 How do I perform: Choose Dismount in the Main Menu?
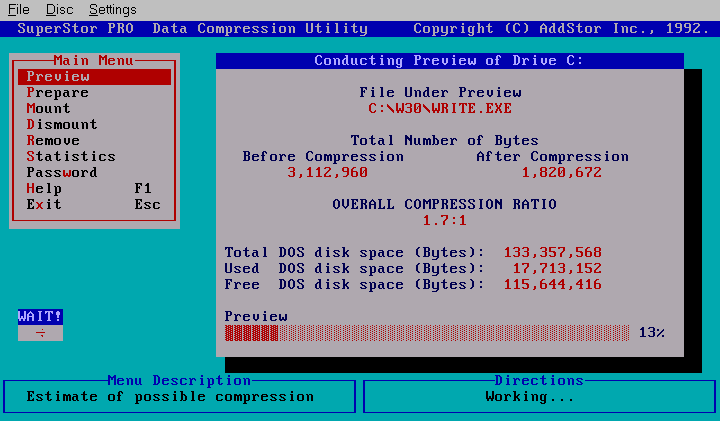62,124
